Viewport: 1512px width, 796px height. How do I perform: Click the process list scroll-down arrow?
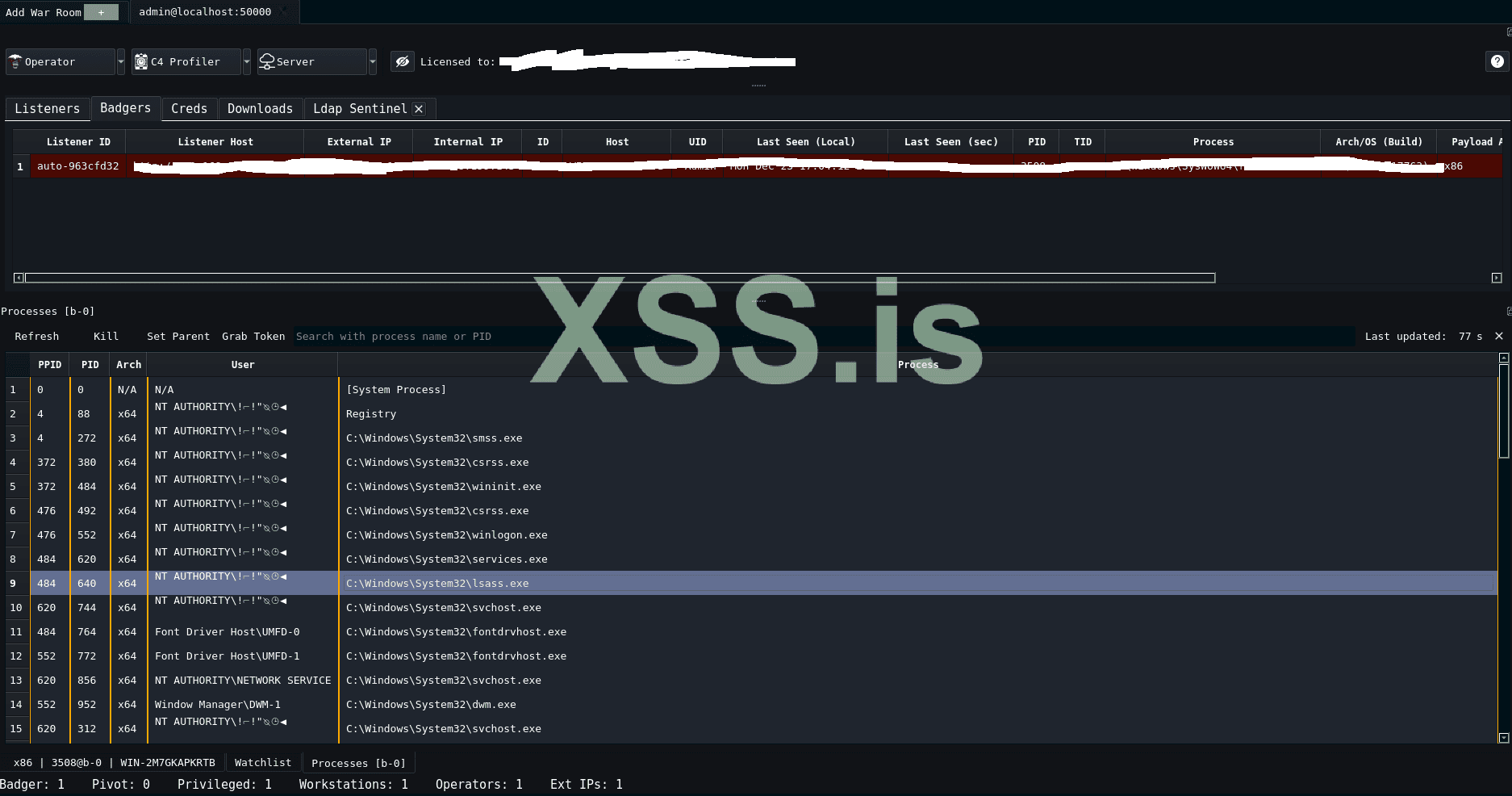[x=1504, y=738]
